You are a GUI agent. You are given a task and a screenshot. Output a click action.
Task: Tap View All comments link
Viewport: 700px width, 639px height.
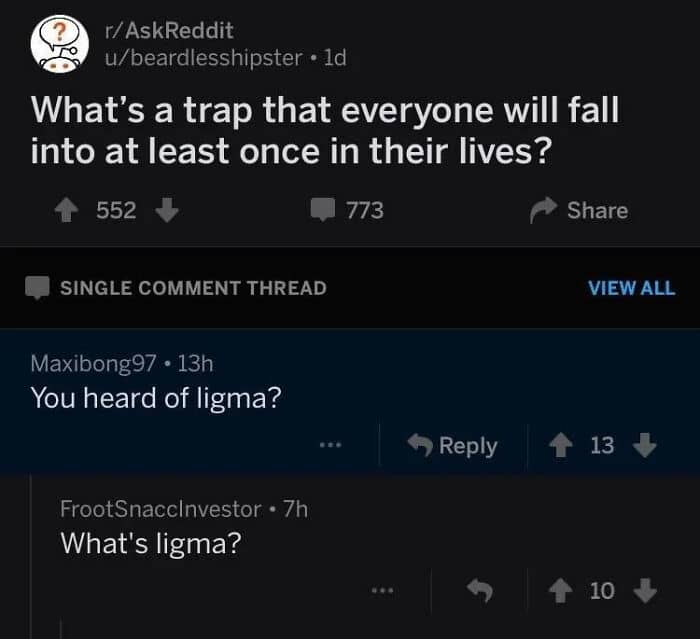pyautogui.click(x=631, y=288)
